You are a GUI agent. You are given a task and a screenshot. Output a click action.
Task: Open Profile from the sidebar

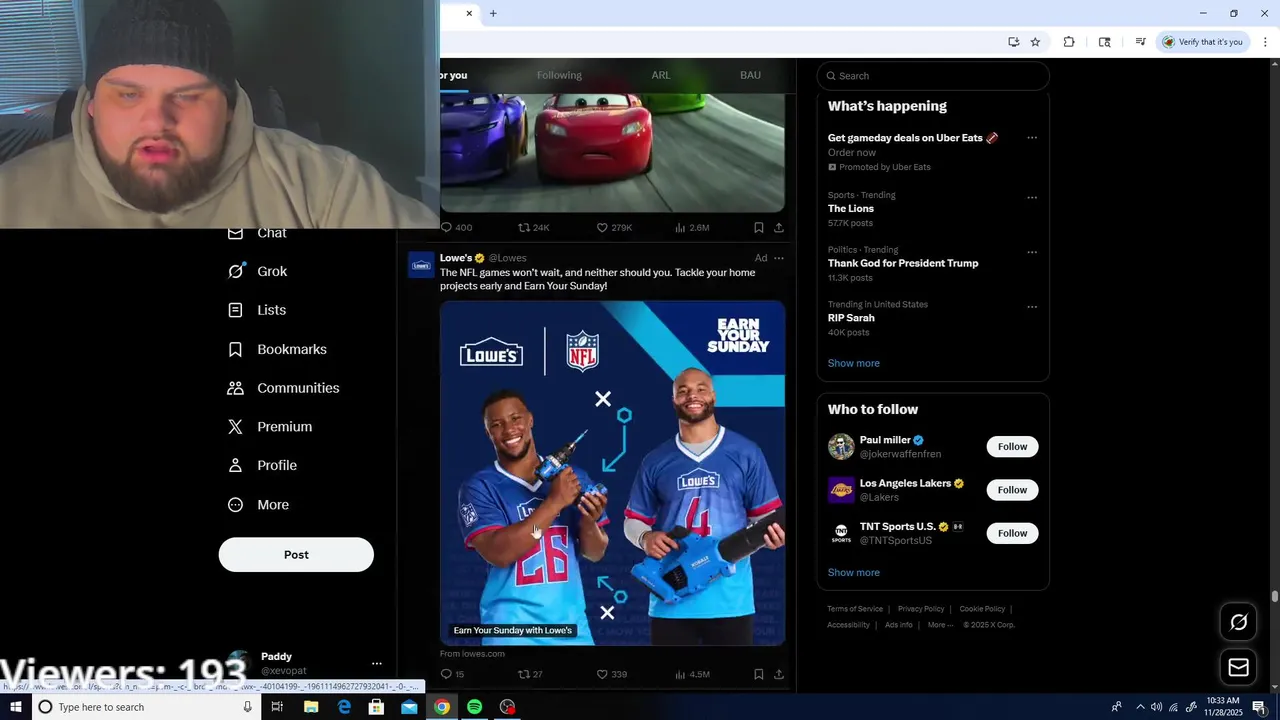click(x=262, y=466)
